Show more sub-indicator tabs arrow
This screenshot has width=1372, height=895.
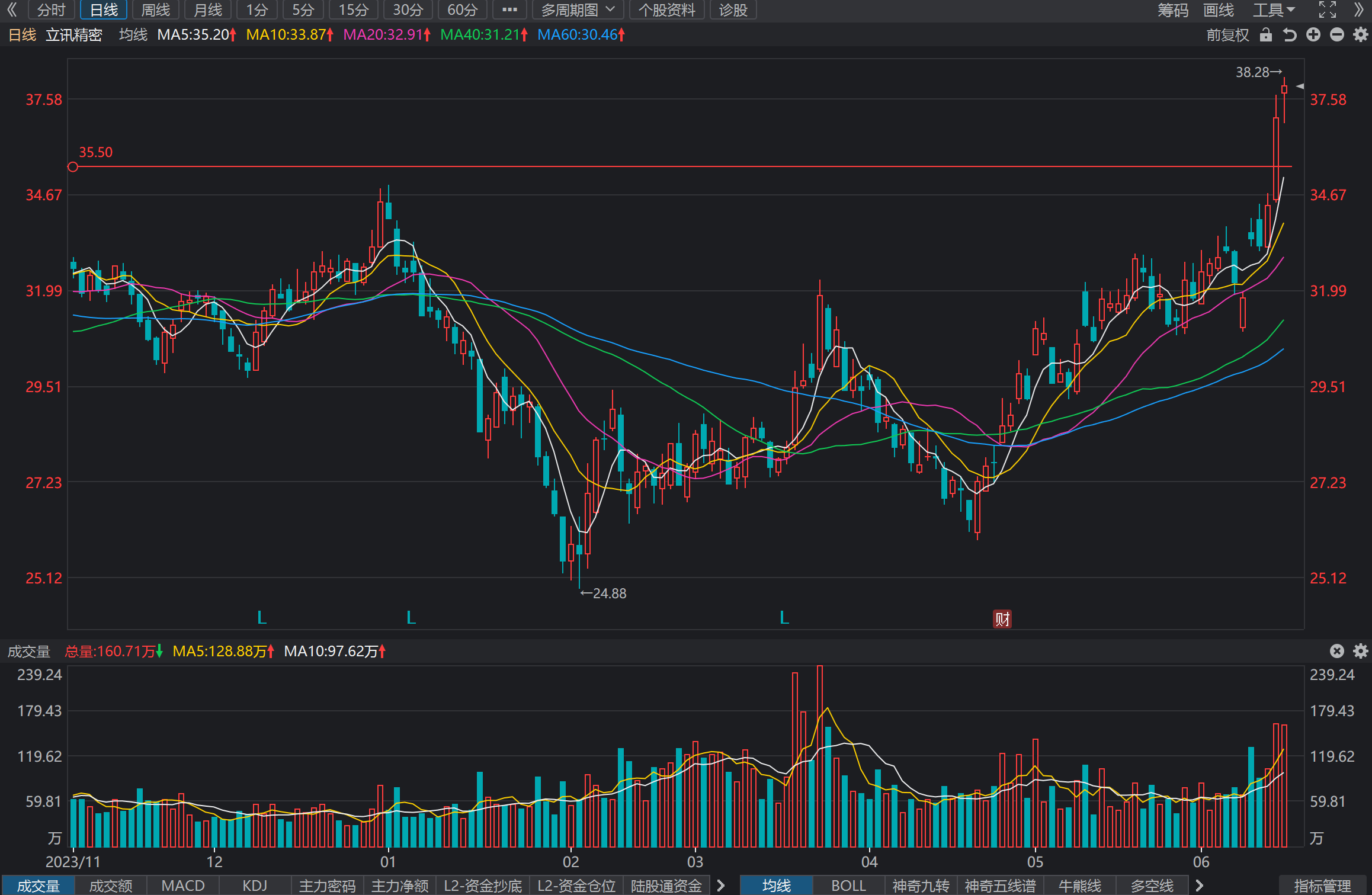(721, 886)
